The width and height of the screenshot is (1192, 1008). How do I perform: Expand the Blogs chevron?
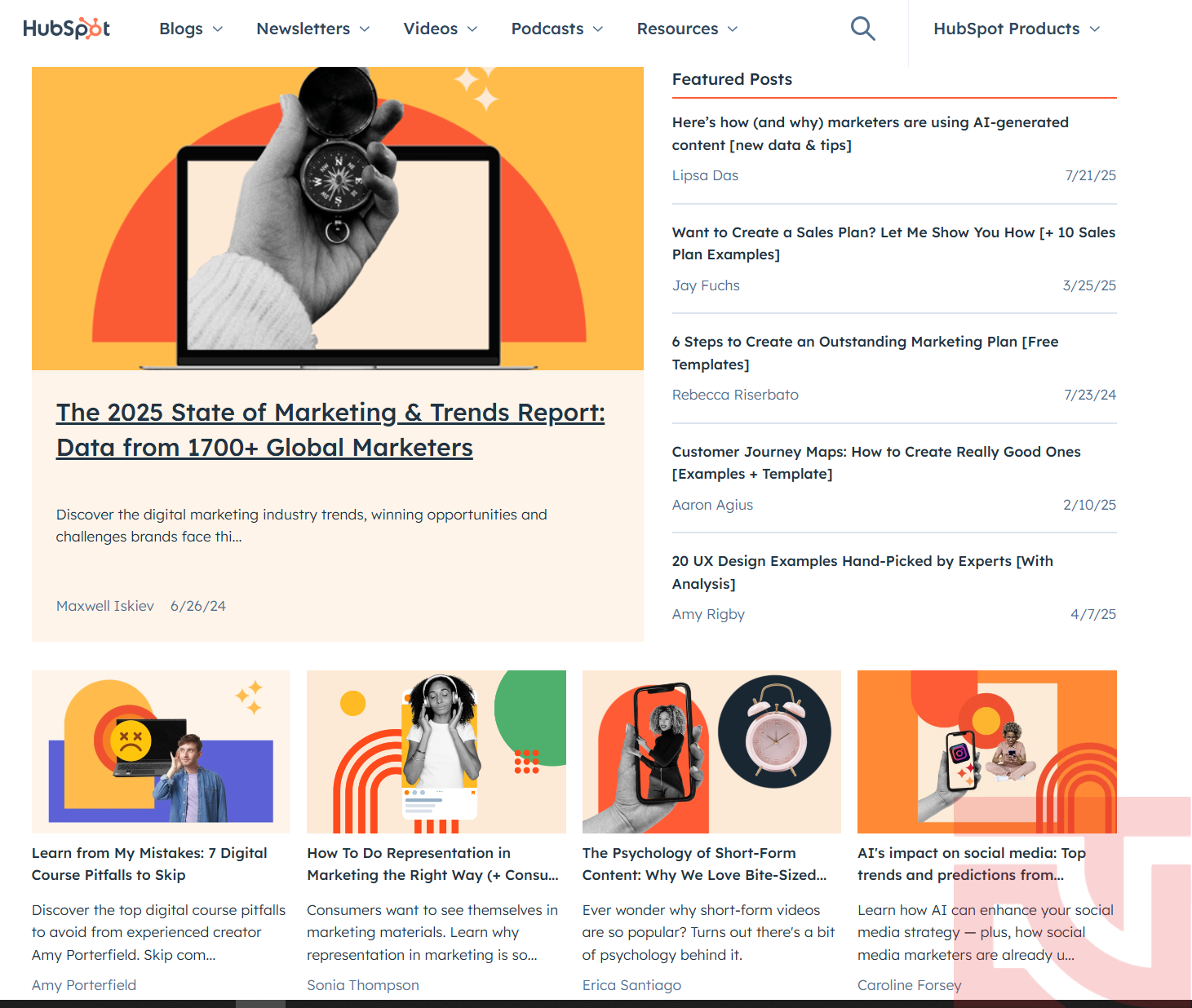[218, 29]
